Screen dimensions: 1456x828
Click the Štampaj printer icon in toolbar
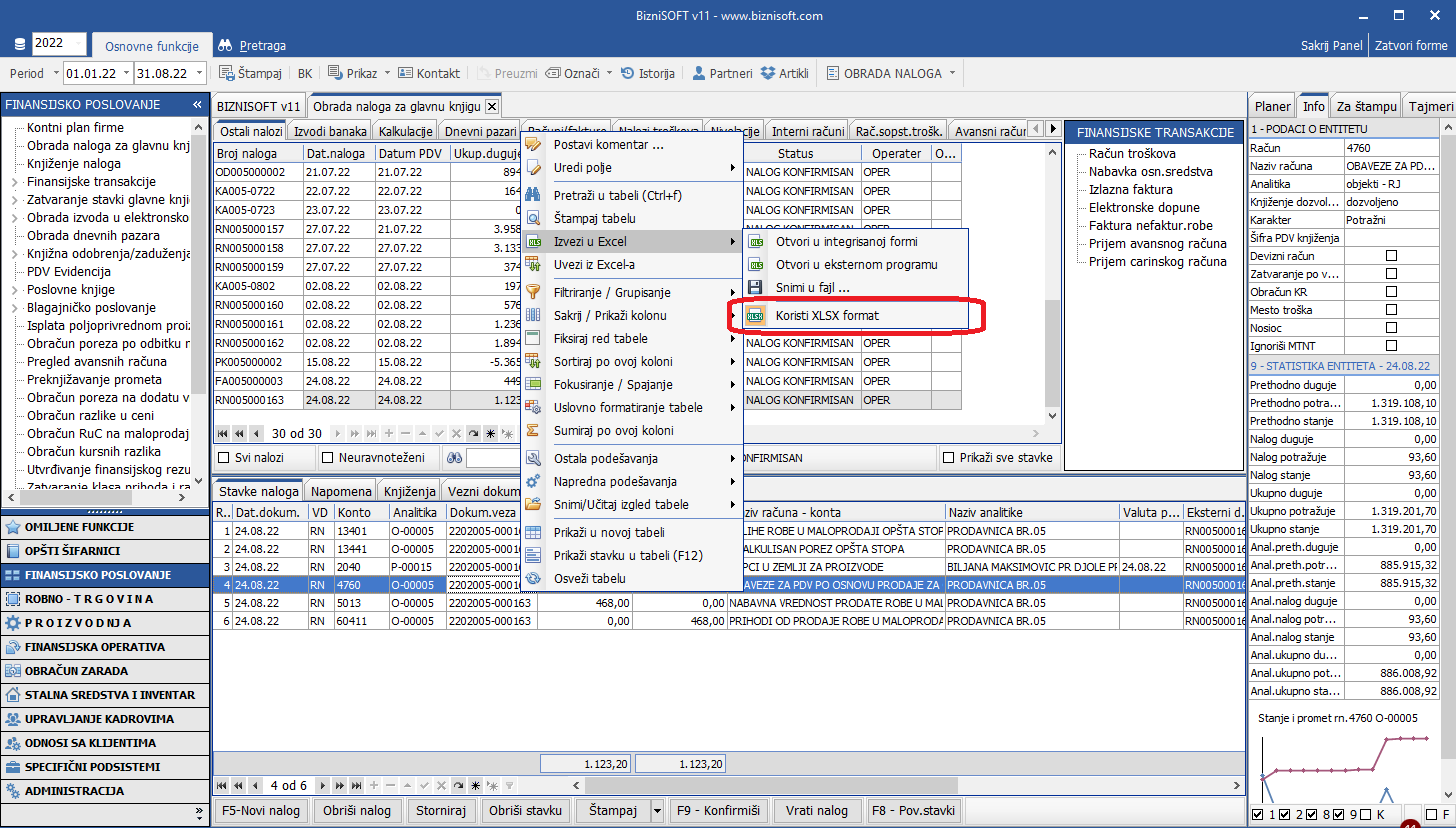(x=227, y=73)
